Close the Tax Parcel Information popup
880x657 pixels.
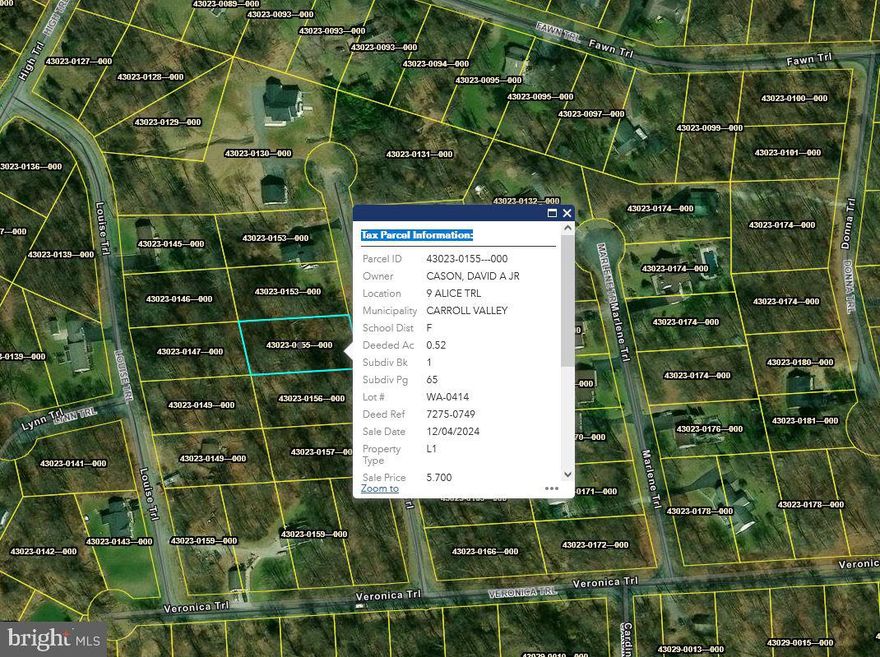tap(566, 213)
